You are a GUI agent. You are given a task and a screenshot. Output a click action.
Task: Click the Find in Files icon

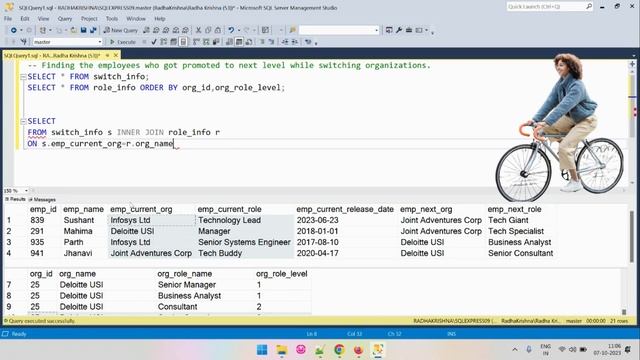(x=292, y=30)
